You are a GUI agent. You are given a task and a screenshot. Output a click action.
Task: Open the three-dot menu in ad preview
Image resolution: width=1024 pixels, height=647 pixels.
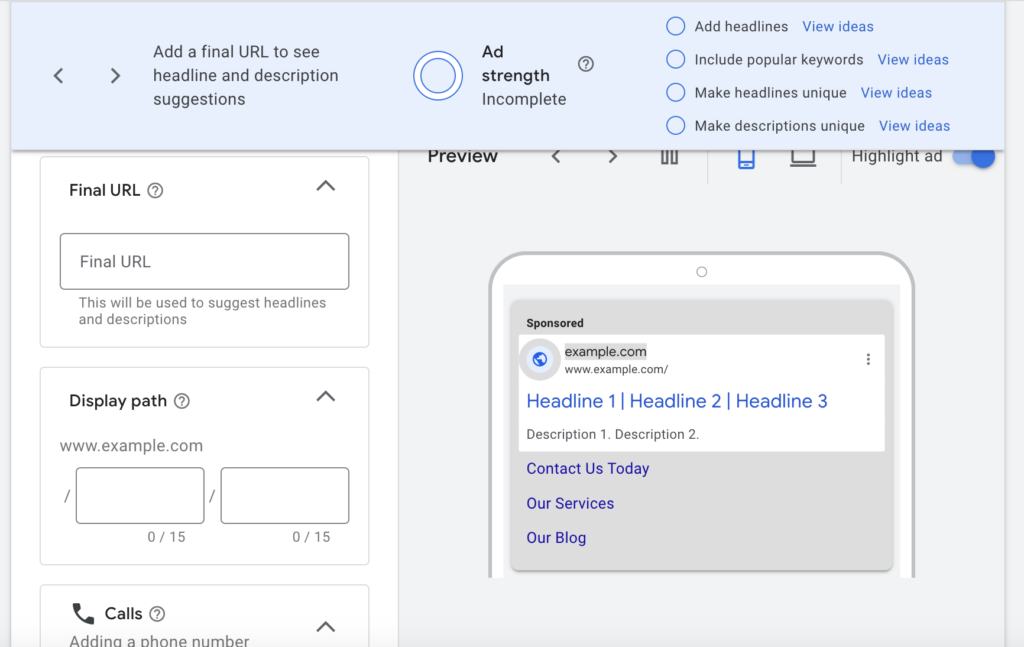[868, 359]
